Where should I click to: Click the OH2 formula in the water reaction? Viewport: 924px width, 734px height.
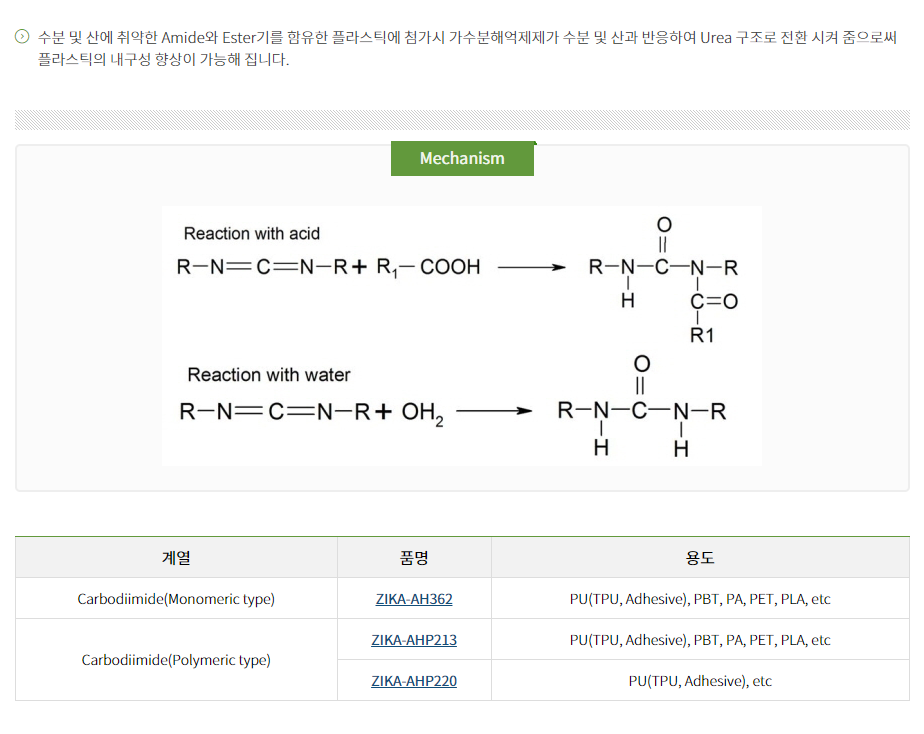(x=422, y=412)
